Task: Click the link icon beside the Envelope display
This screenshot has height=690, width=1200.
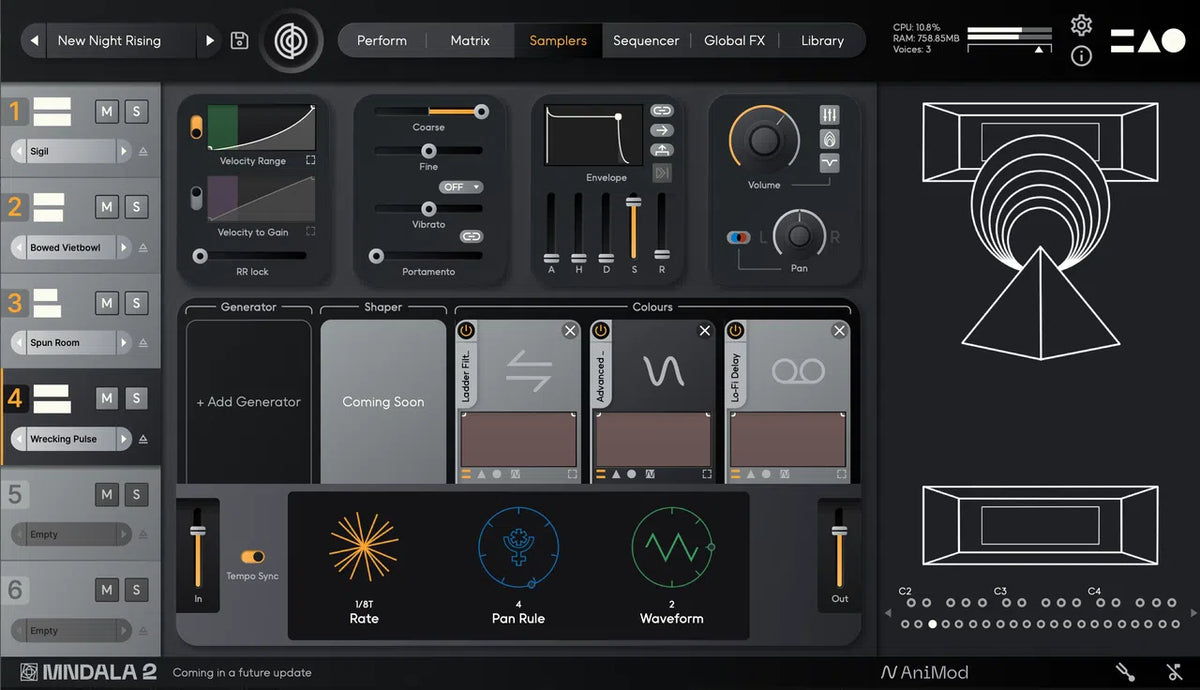Action: coord(662,110)
